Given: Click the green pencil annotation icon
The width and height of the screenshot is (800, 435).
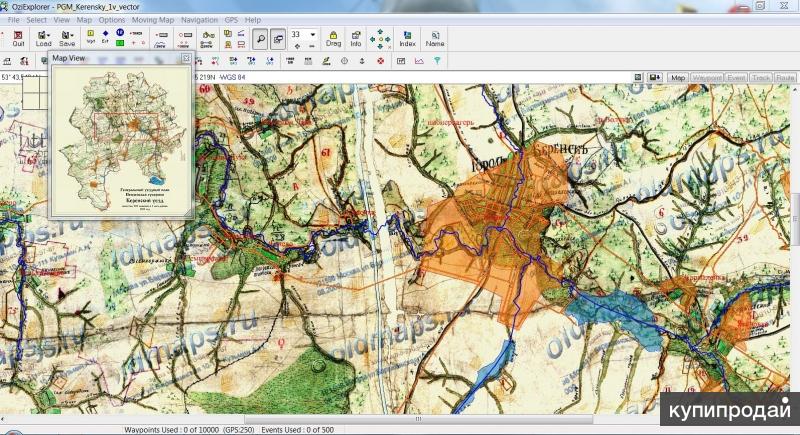Looking at the screenshot, I should click(x=326, y=61).
